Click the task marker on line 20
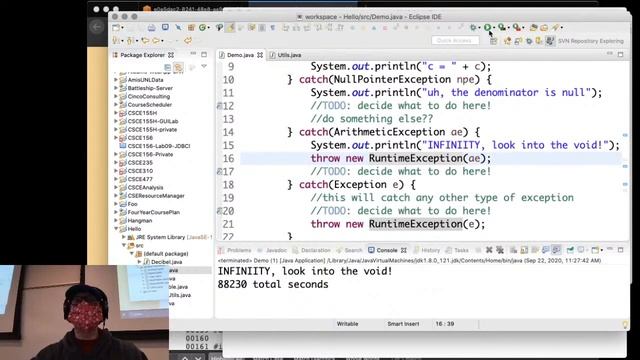The image size is (640, 360). pyautogui.click(x=219, y=211)
